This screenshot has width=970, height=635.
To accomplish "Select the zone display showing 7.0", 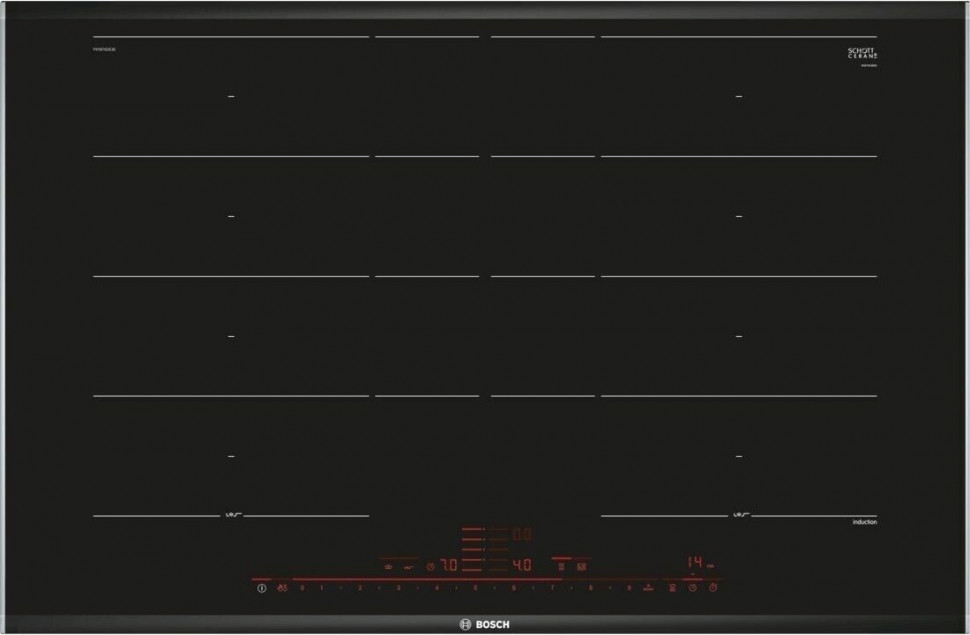I will pyautogui.click(x=449, y=565).
